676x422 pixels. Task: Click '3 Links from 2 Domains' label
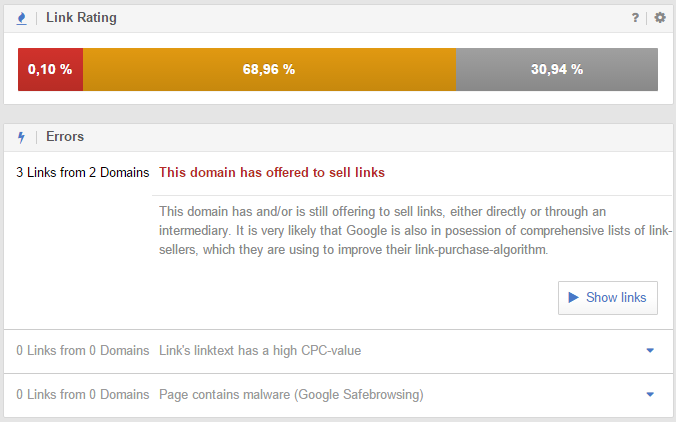point(83,172)
